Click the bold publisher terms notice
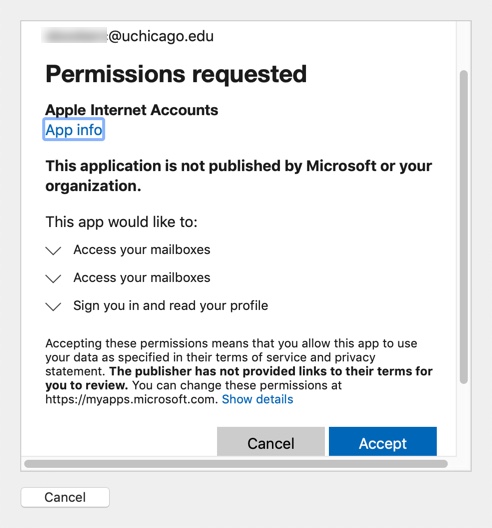Image resolution: width=492 pixels, height=528 pixels. click(x=239, y=378)
